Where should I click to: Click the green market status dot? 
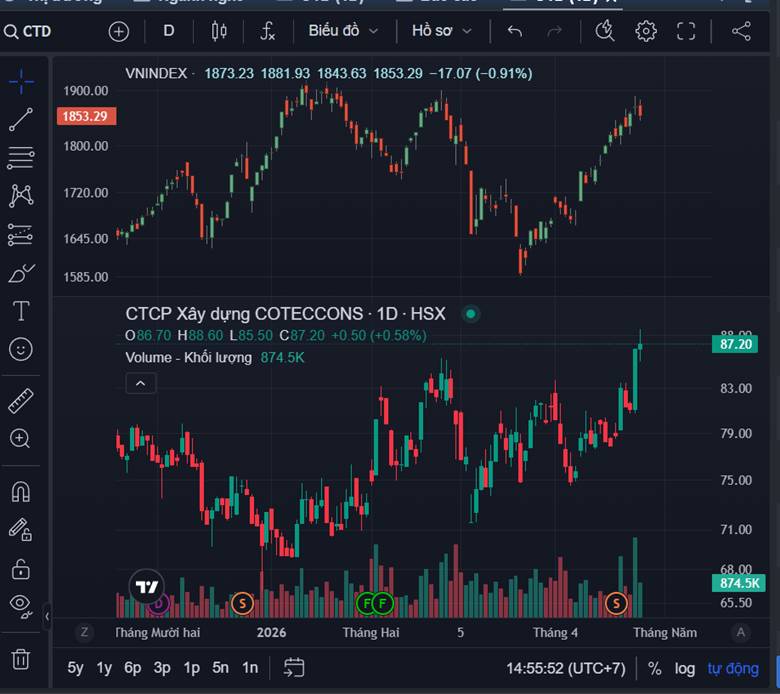click(x=471, y=314)
